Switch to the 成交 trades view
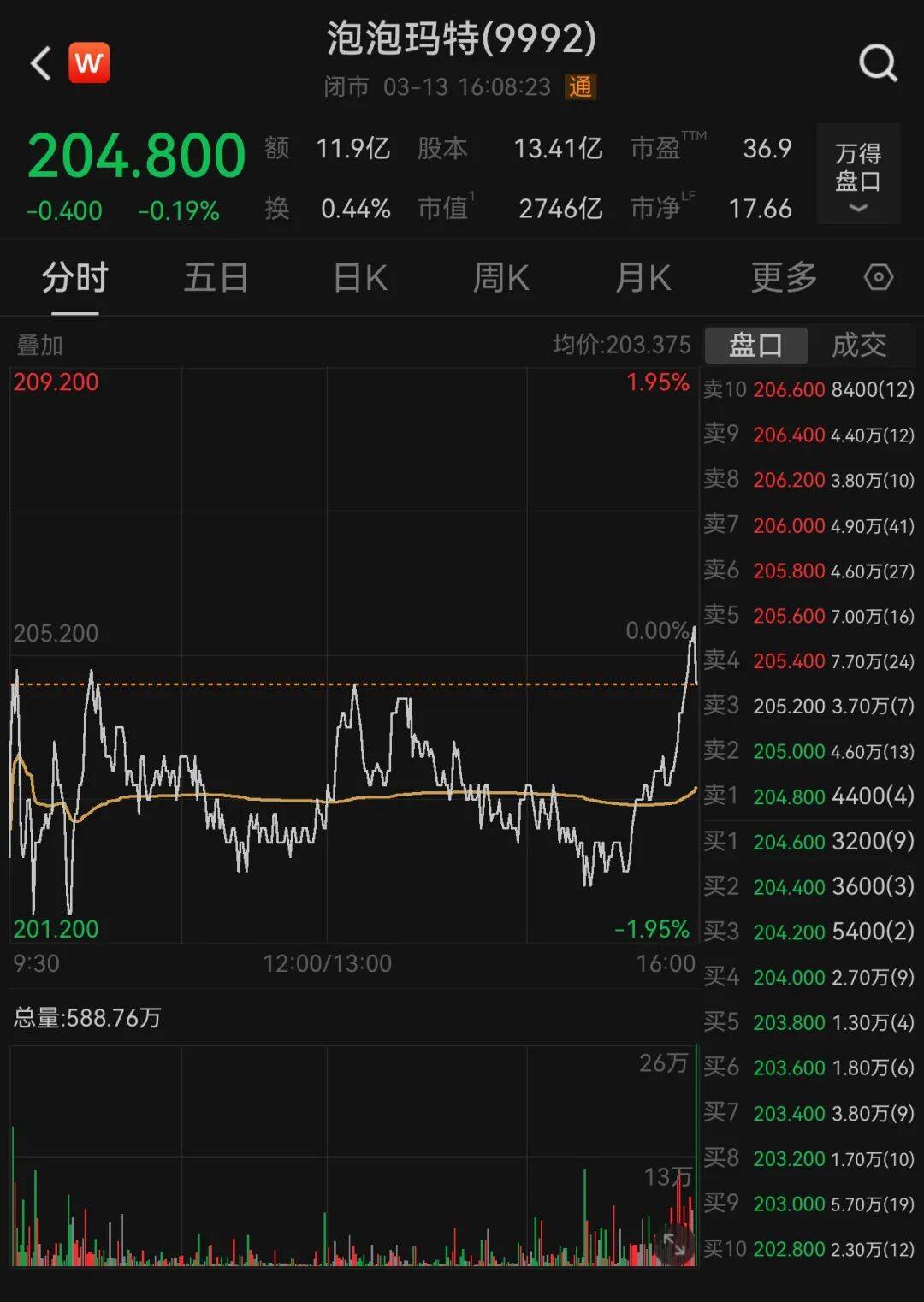The width and height of the screenshot is (924, 1302). pyautogui.click(x=859, y=345)
